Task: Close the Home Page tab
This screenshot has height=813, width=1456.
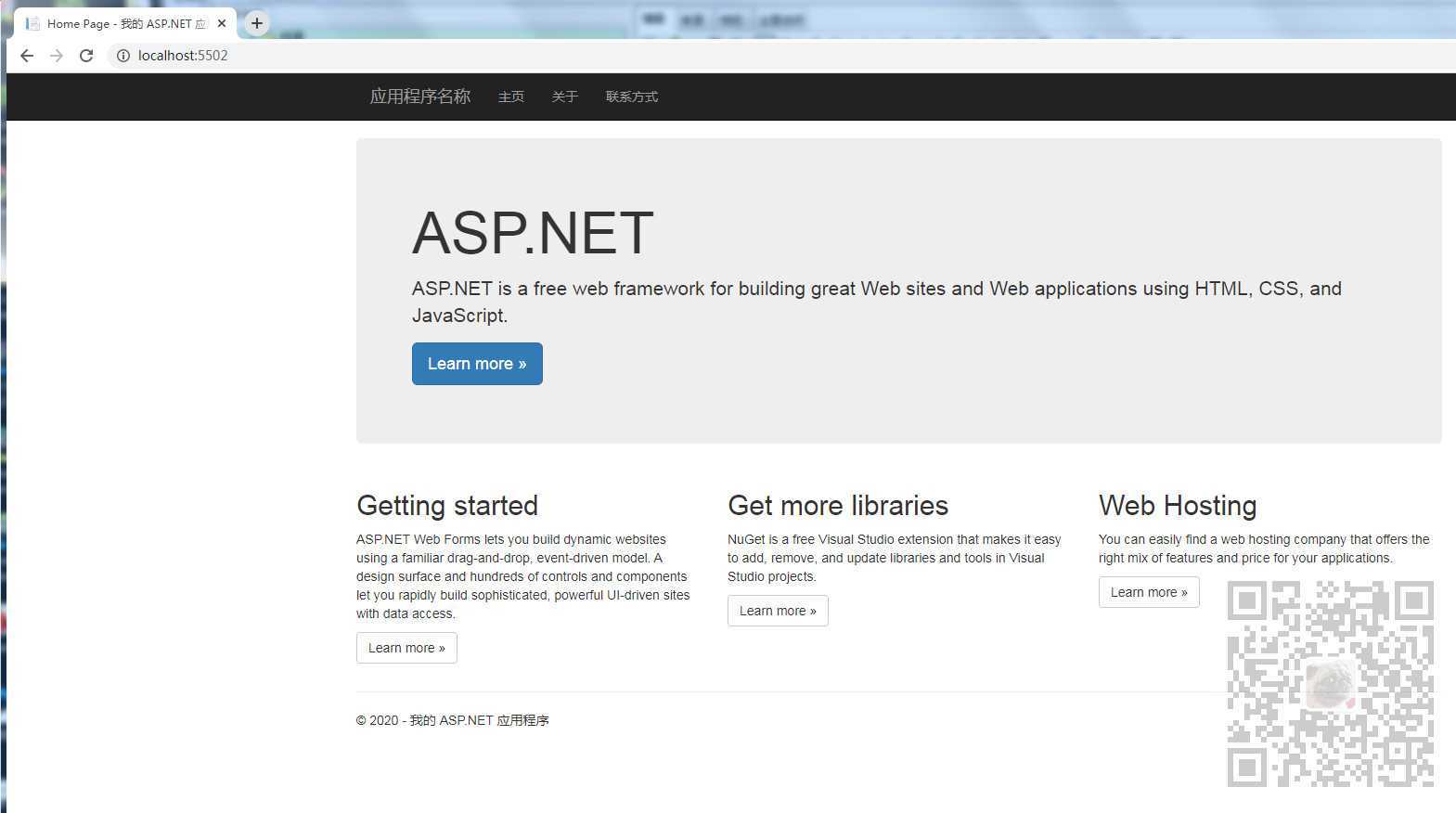Action: pos(222,23)
